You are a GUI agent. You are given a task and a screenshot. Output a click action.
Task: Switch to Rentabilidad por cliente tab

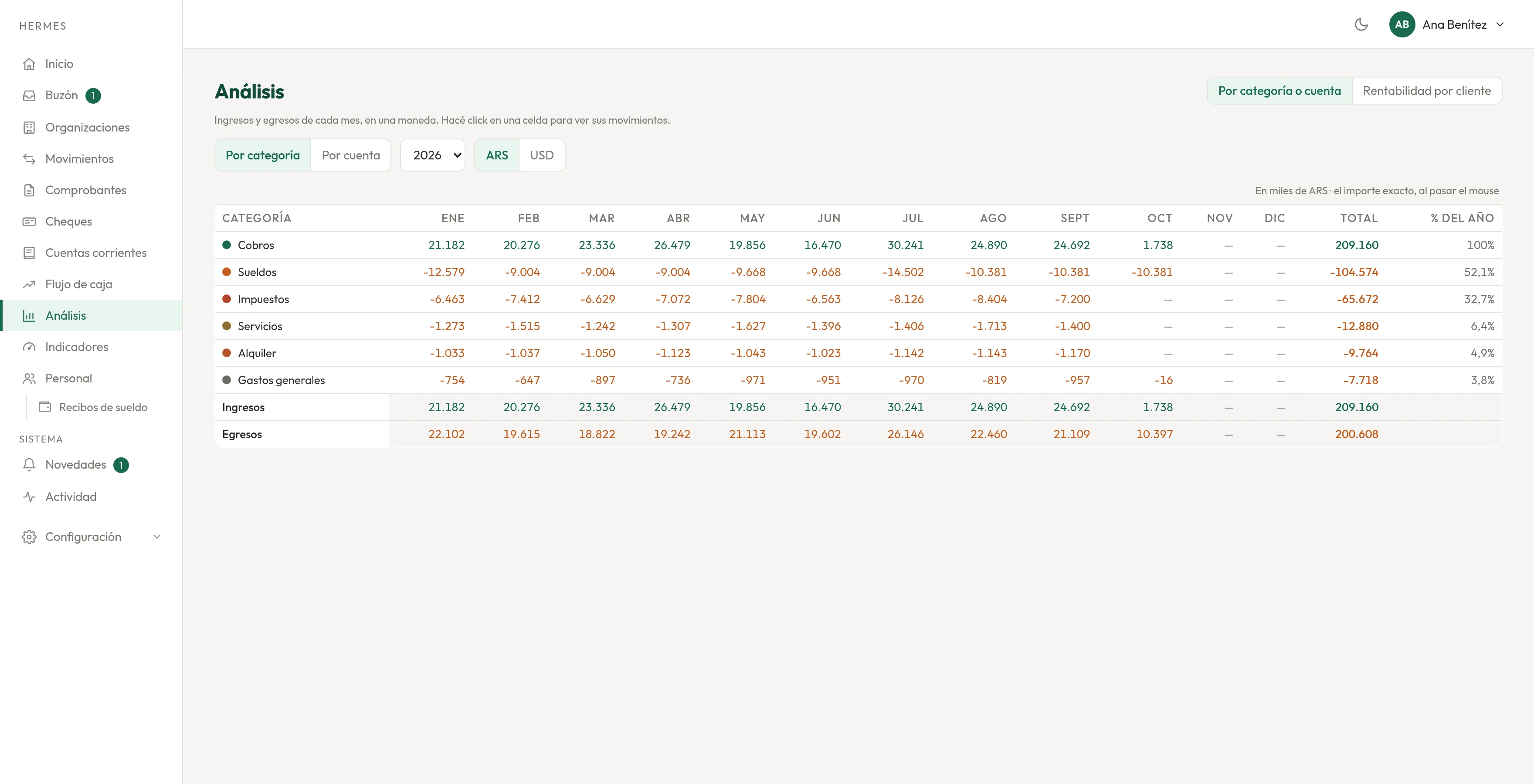coord(1426,91)
